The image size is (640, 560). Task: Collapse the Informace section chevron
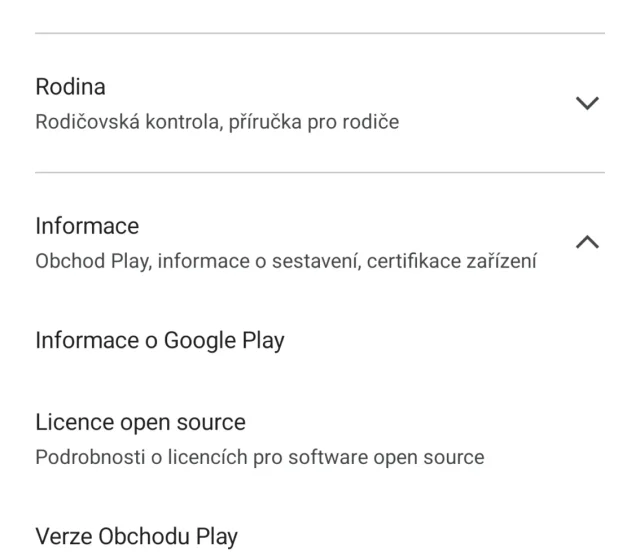pos(590,242)
